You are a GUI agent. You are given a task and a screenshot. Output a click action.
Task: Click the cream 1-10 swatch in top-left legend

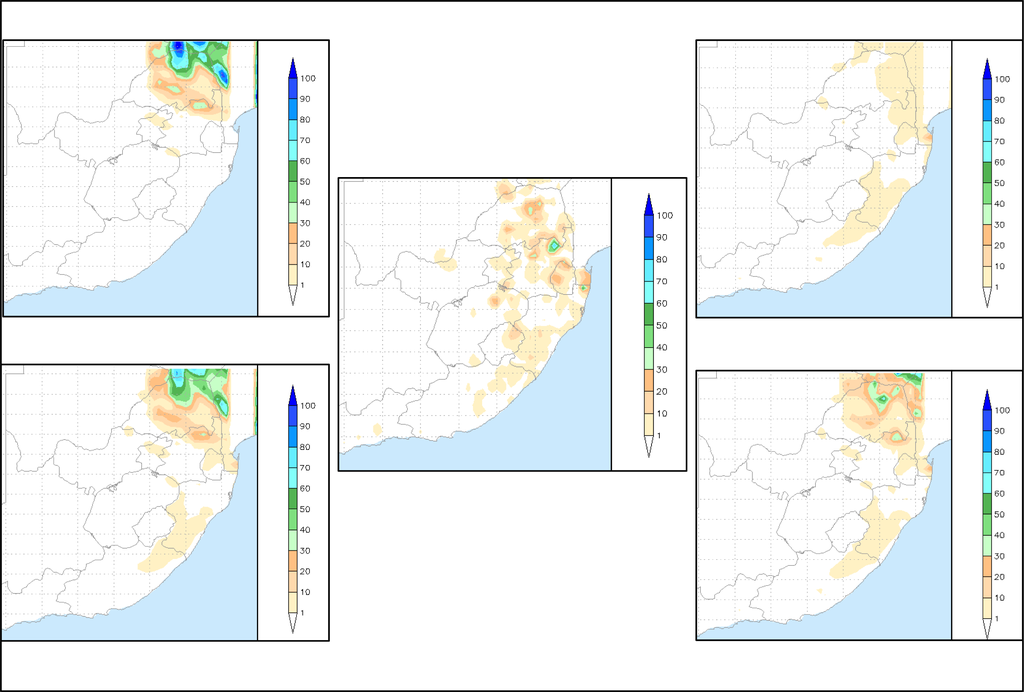click(x=293, y=275)
